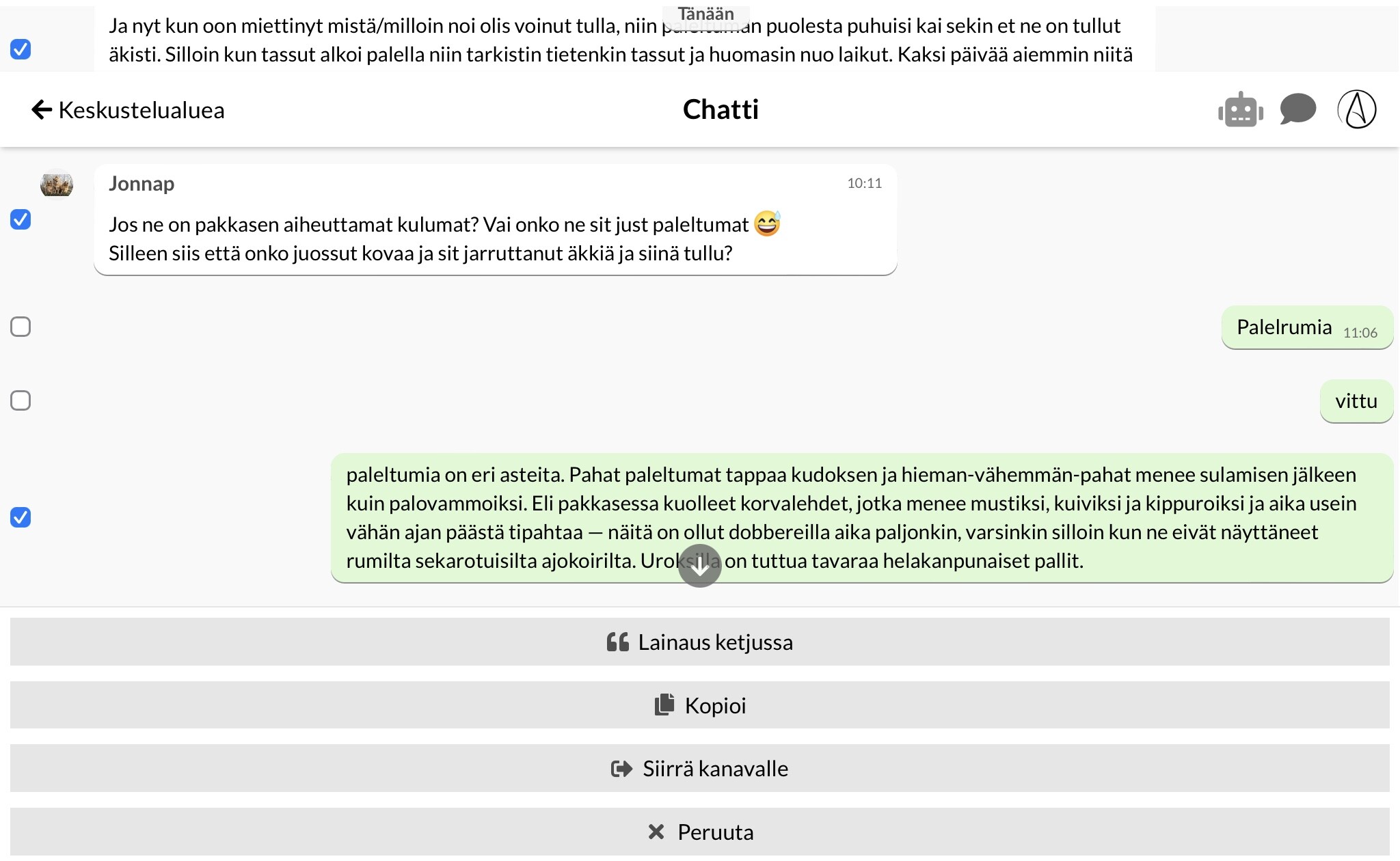Screen dimensions: 1400x861
Task: Click the scroll-to-bottom arrow button
Action: pos(699,566)
